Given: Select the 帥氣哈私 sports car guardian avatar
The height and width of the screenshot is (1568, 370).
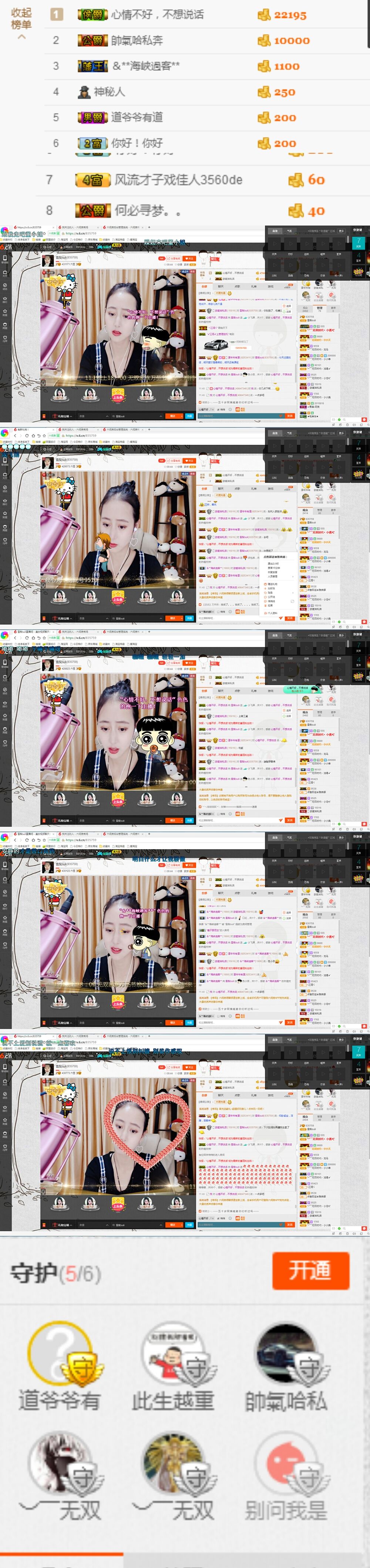Looking at the screenshot, I should pyautogui.click(x=286, y=1354).
